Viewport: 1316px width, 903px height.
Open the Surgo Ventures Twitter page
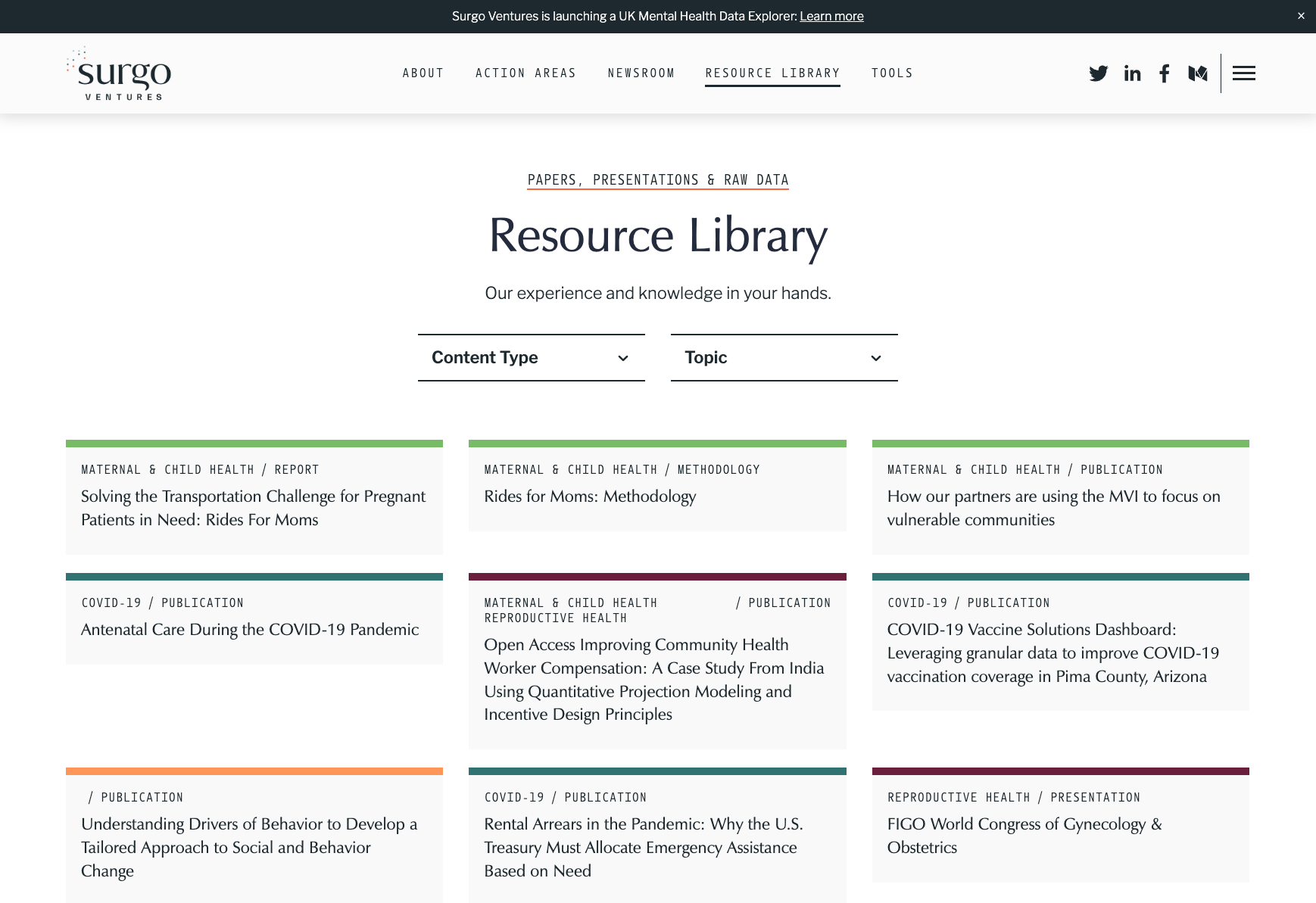click(1098, 73)
